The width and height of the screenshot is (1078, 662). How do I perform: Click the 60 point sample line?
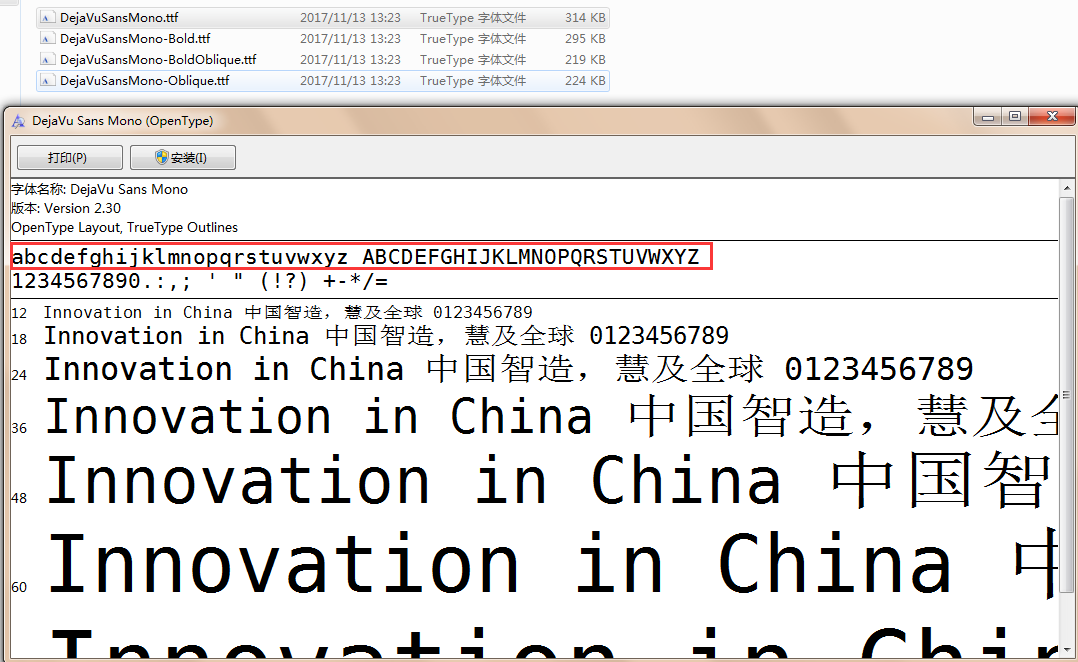(x=551, y=562)
